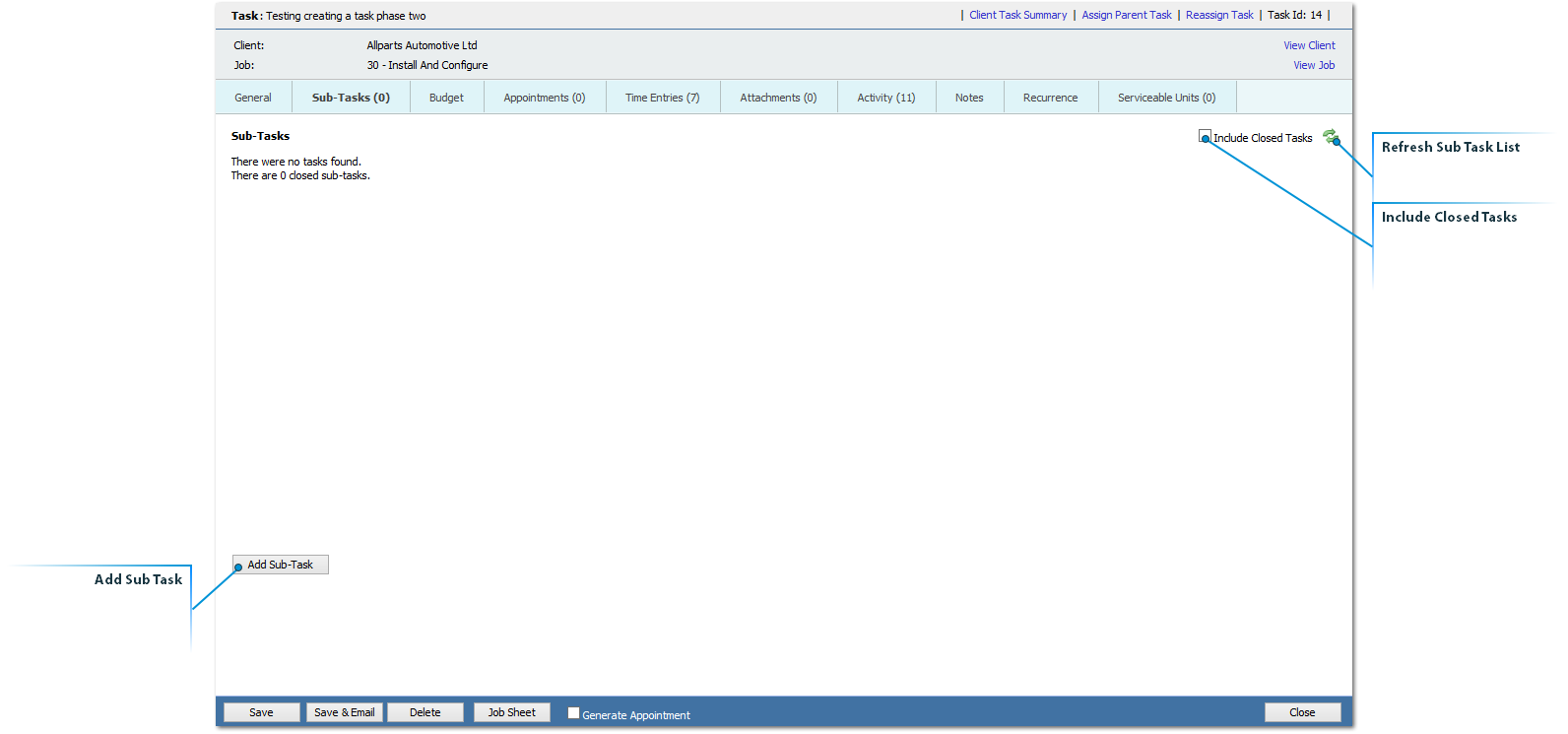Click the task title Testing creating a task phase two
The width and height of the screenshot is (1568, 734).
(346, 16)
